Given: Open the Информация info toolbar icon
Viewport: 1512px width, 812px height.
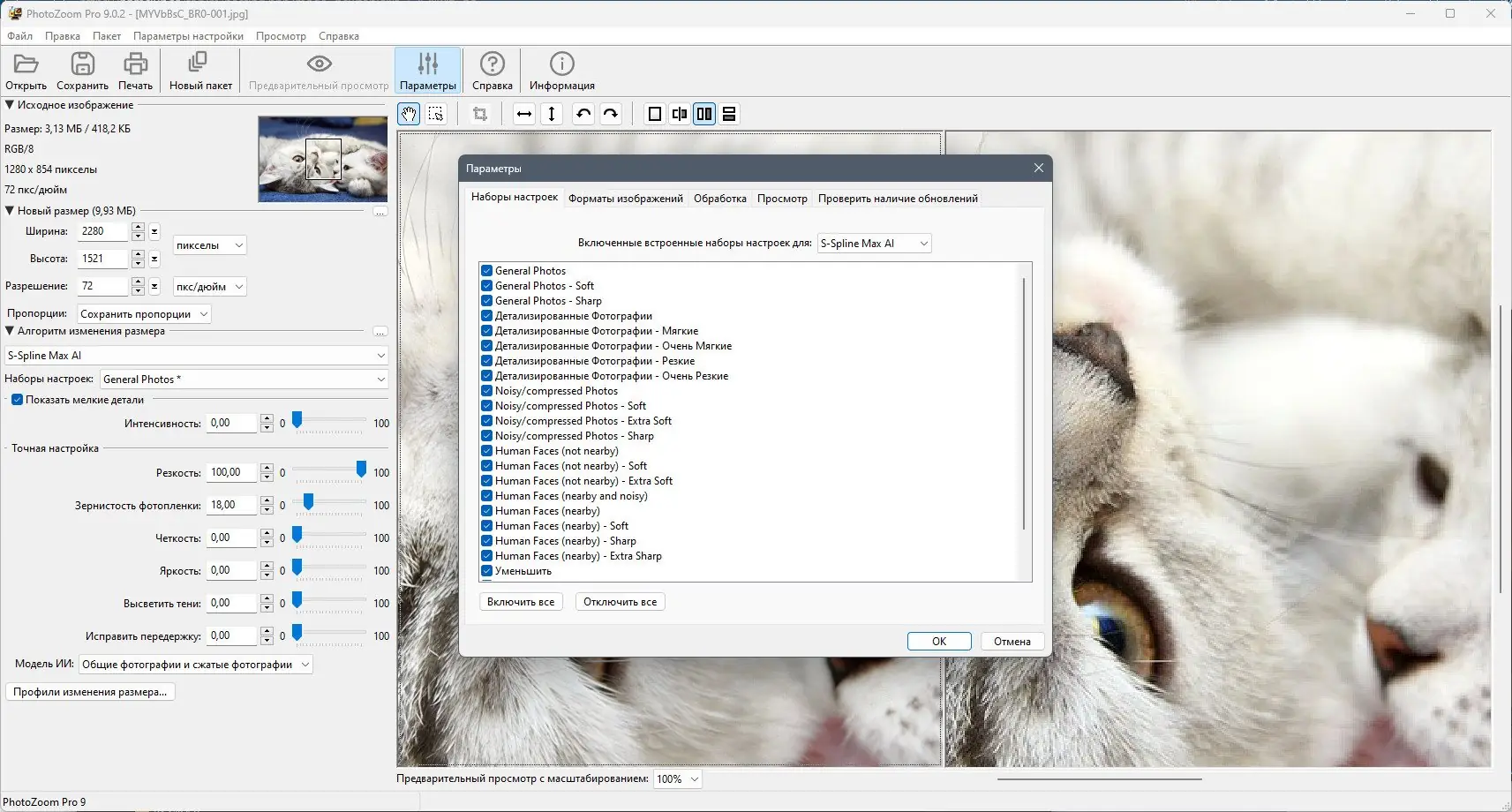Looking at the screenshot, I should coord(561,64).
